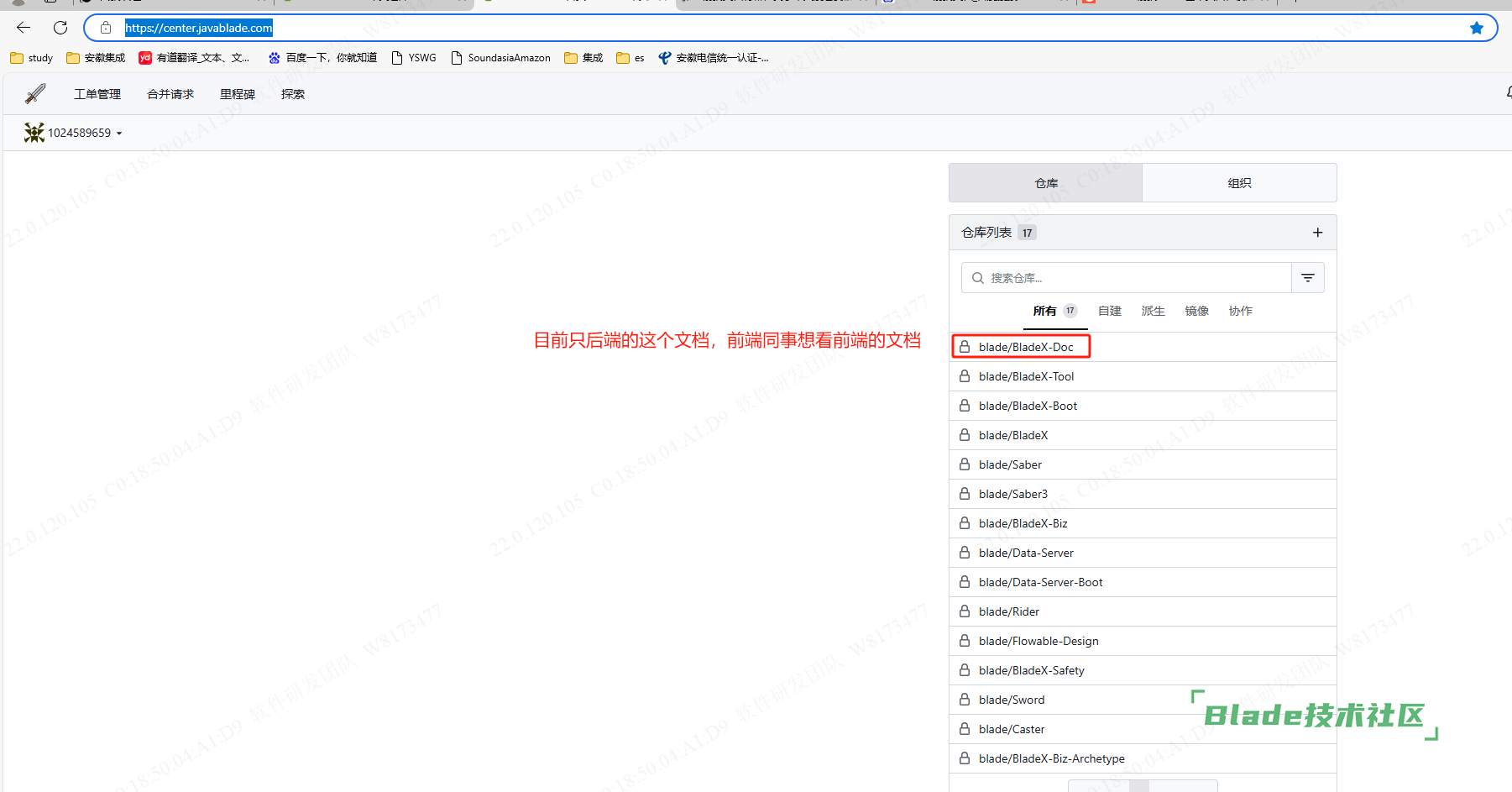Open blade/Data-Server repository
The width and height of the screenshot is (1512, 792).
(1026, 553)
